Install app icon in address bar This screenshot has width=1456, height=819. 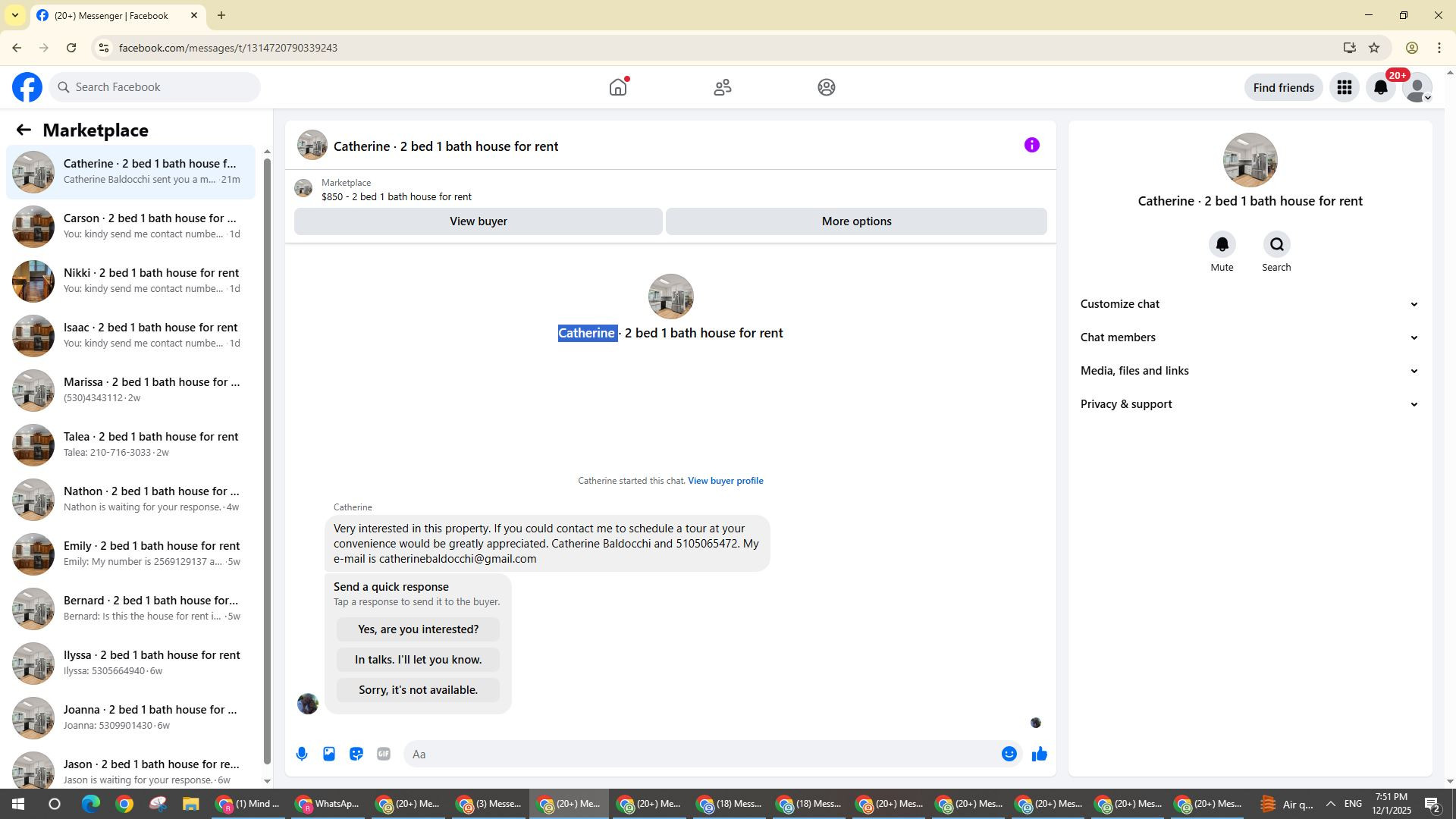(x=1349, y=48)
